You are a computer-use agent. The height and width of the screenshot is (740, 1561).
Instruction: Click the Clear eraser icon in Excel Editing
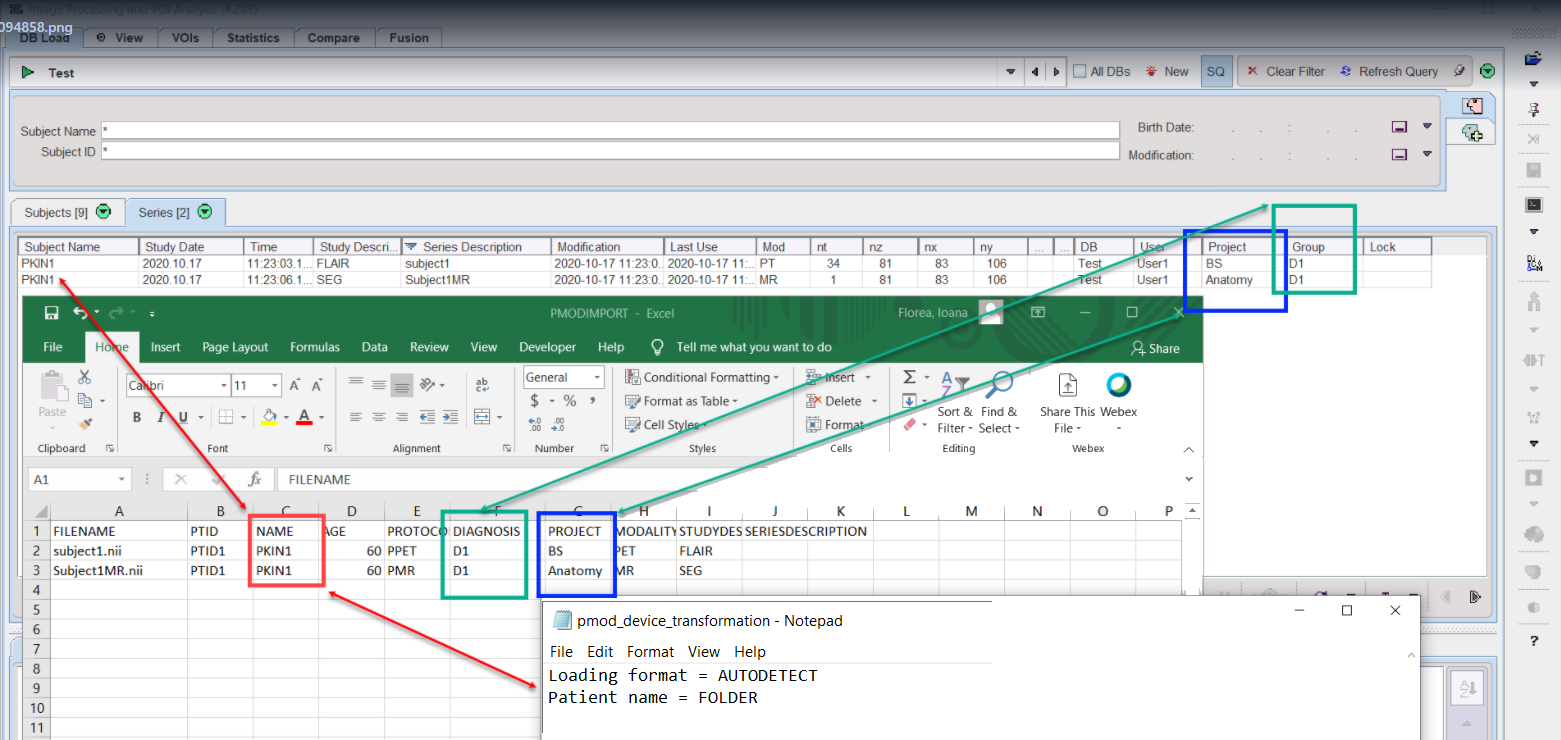[x=909, y=424]
